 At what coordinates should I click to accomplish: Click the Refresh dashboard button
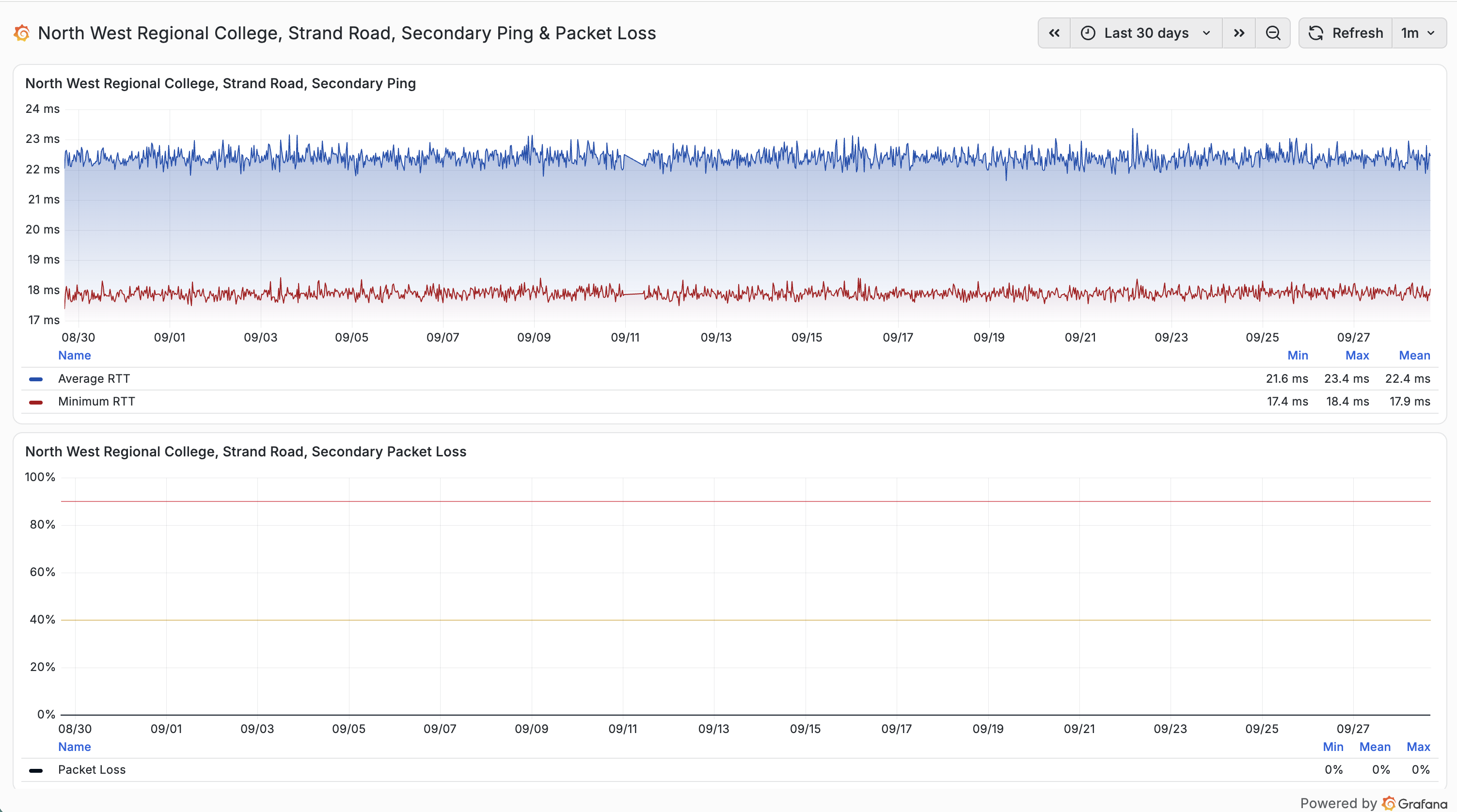[x=1346, y=33]
